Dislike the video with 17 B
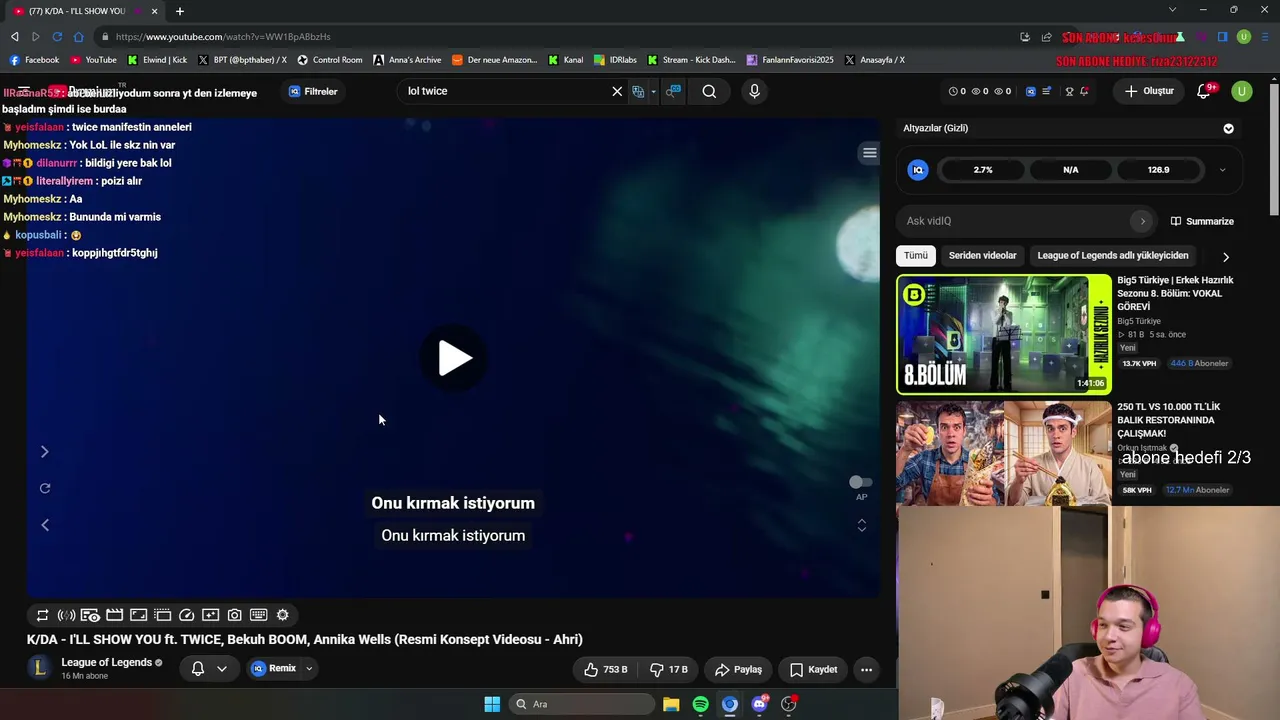The height and width of the screenshot is (720, 1280). 669,669
